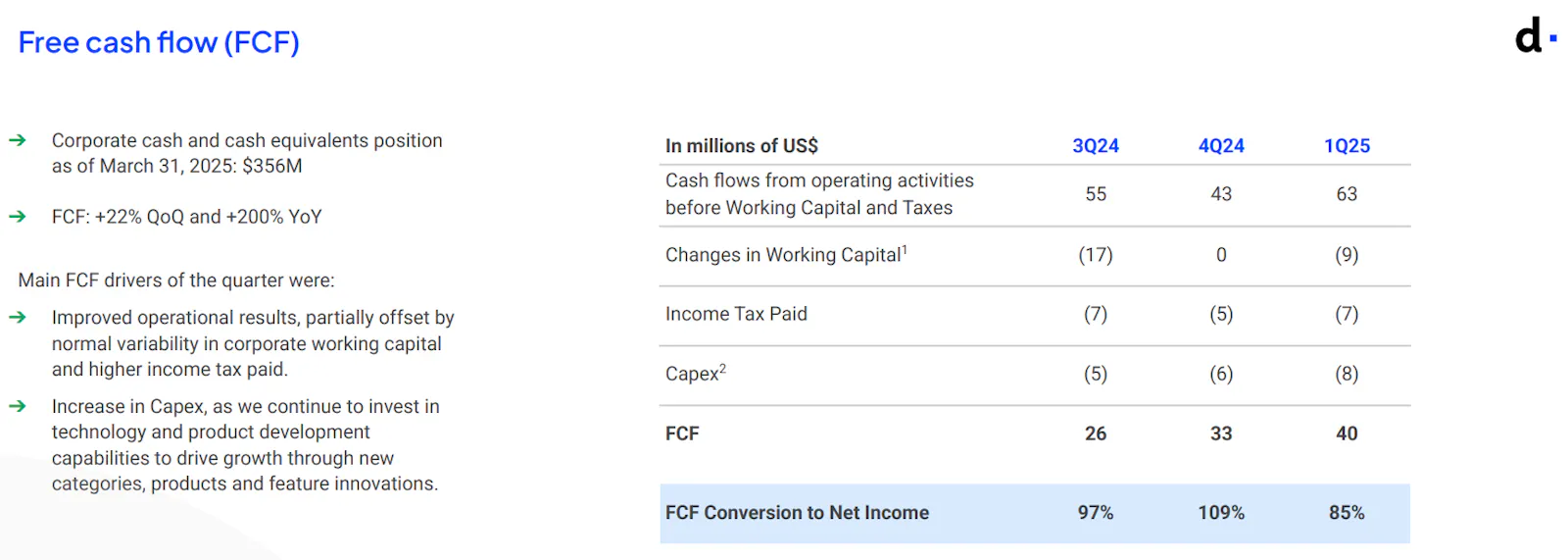Click the 109% conversion value for 4Q24
This screenshot has width=1568, height=560.
coord(1221,513)
